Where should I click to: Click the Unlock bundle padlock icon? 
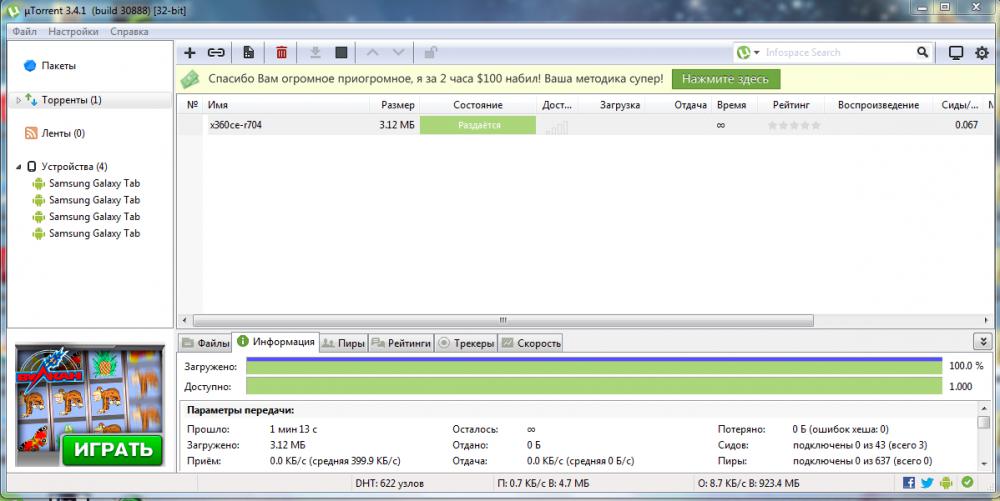pyautogui.click(x=431, y=53)
